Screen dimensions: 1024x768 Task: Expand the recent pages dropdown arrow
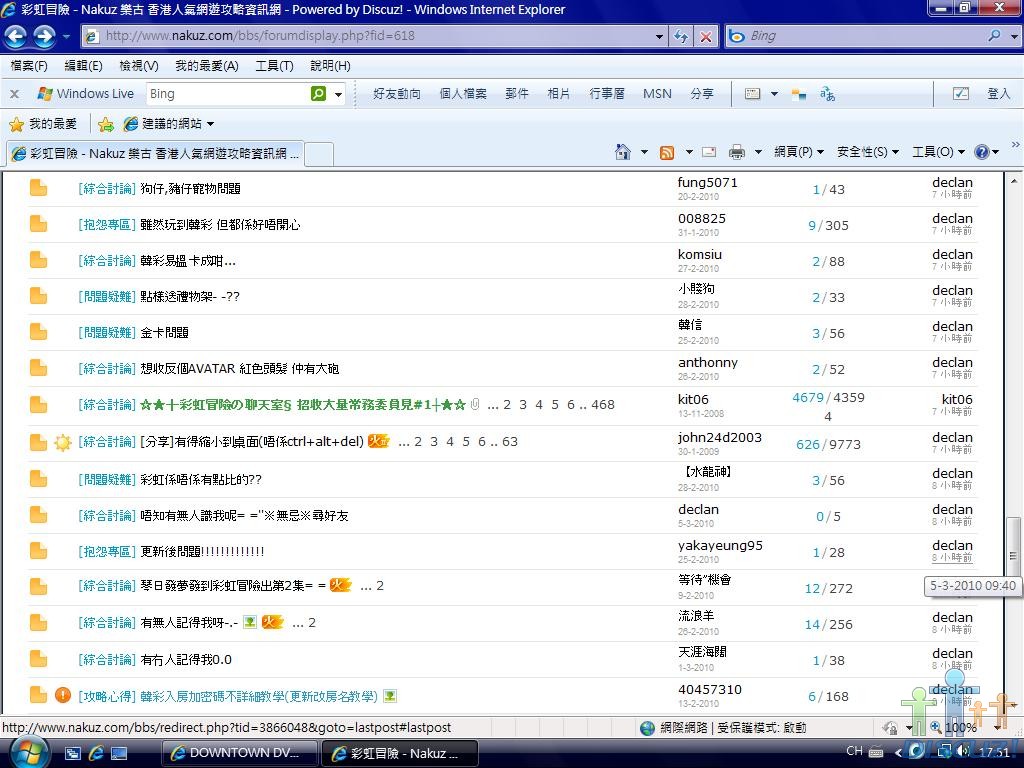tap(66, 37)
